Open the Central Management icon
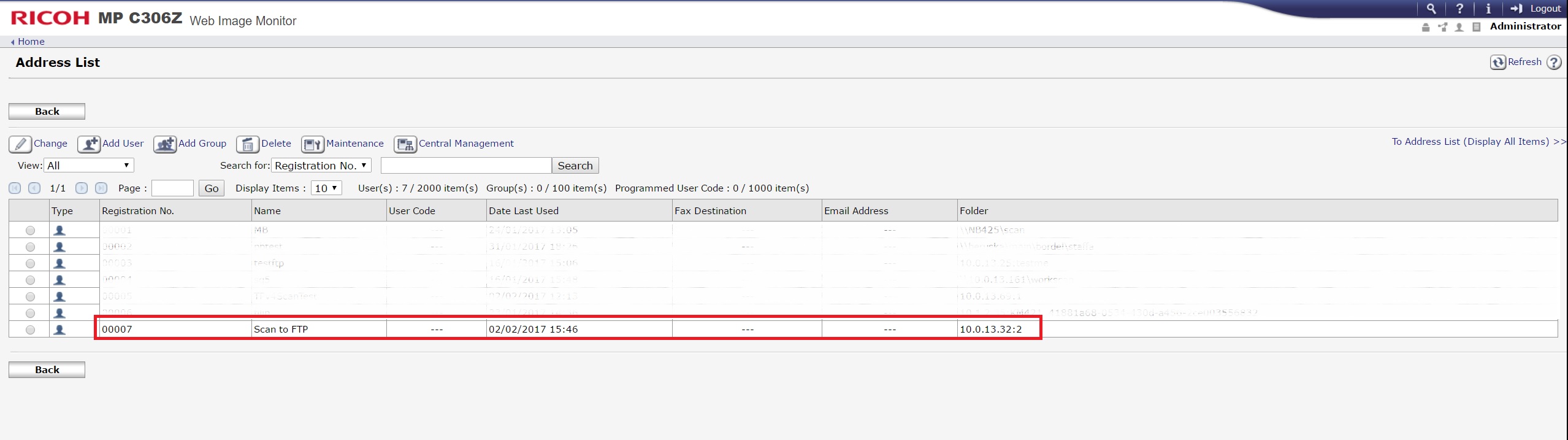 tap(405, 144)
